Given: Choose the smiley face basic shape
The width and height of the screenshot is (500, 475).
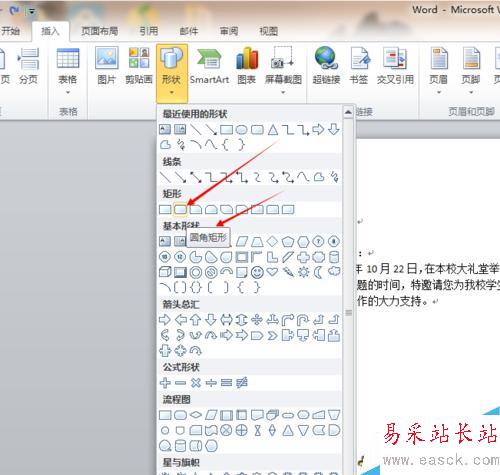Looking at the screenshot, I should [257, 272].
